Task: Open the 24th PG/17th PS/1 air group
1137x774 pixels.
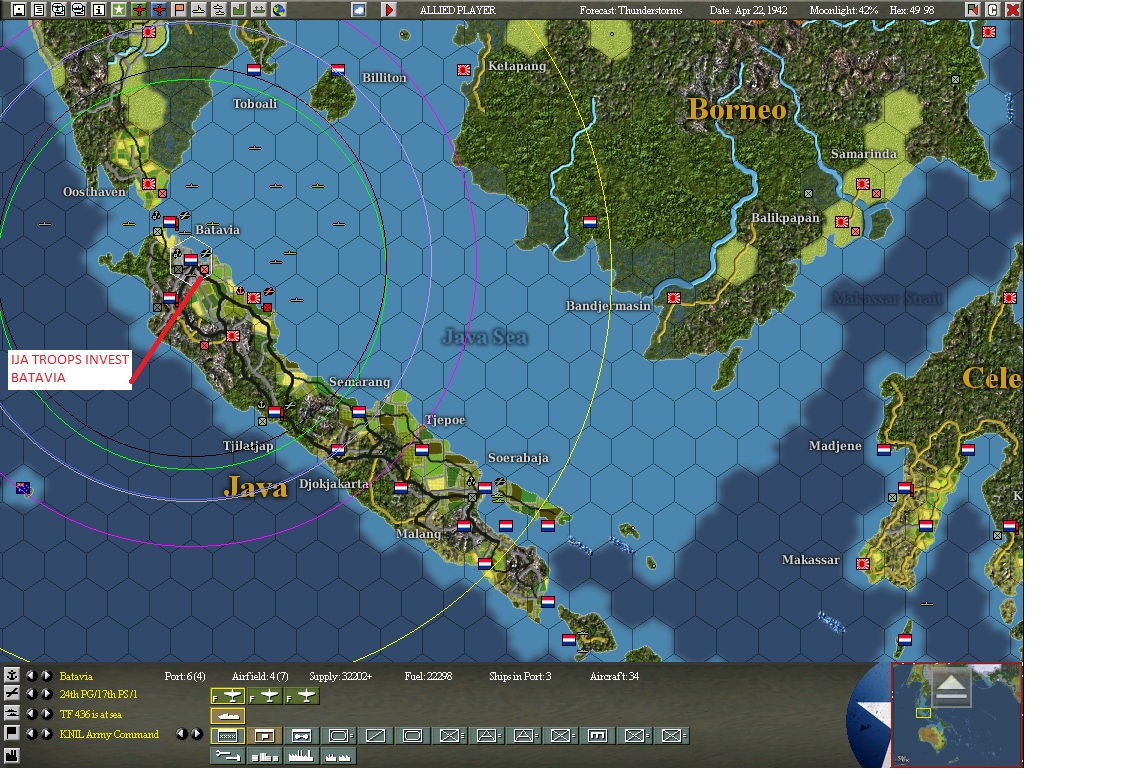Action: click(98, 694)
